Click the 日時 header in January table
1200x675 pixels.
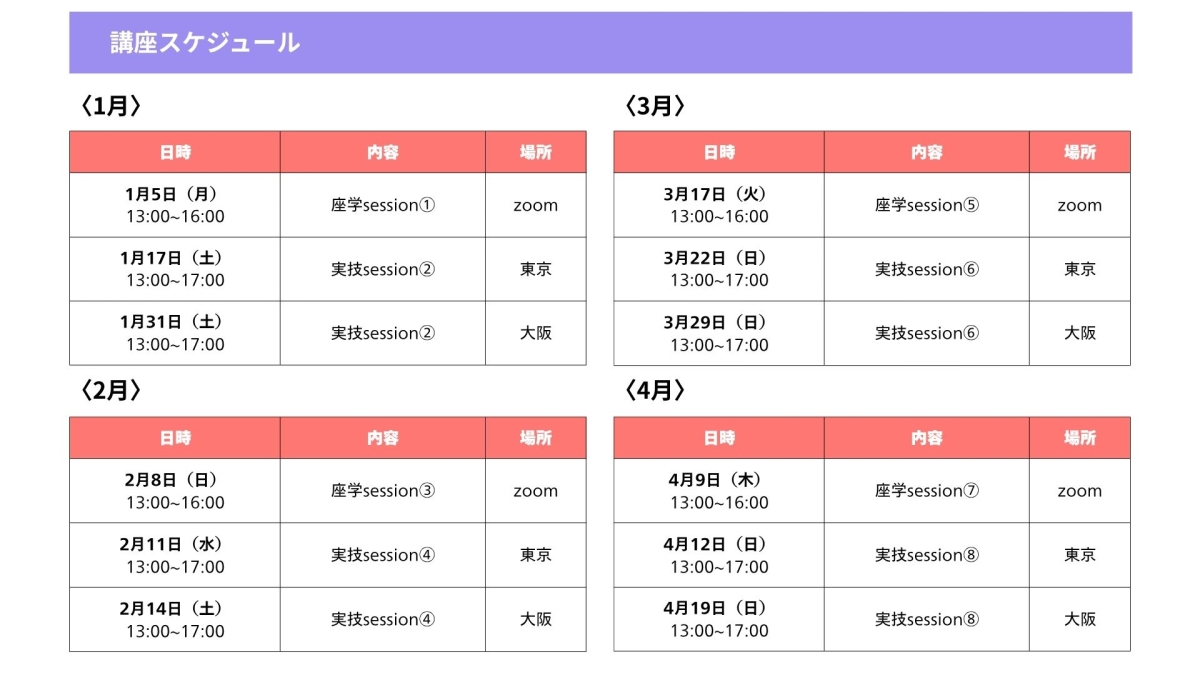pyautogui.click(x=175, y=152)
